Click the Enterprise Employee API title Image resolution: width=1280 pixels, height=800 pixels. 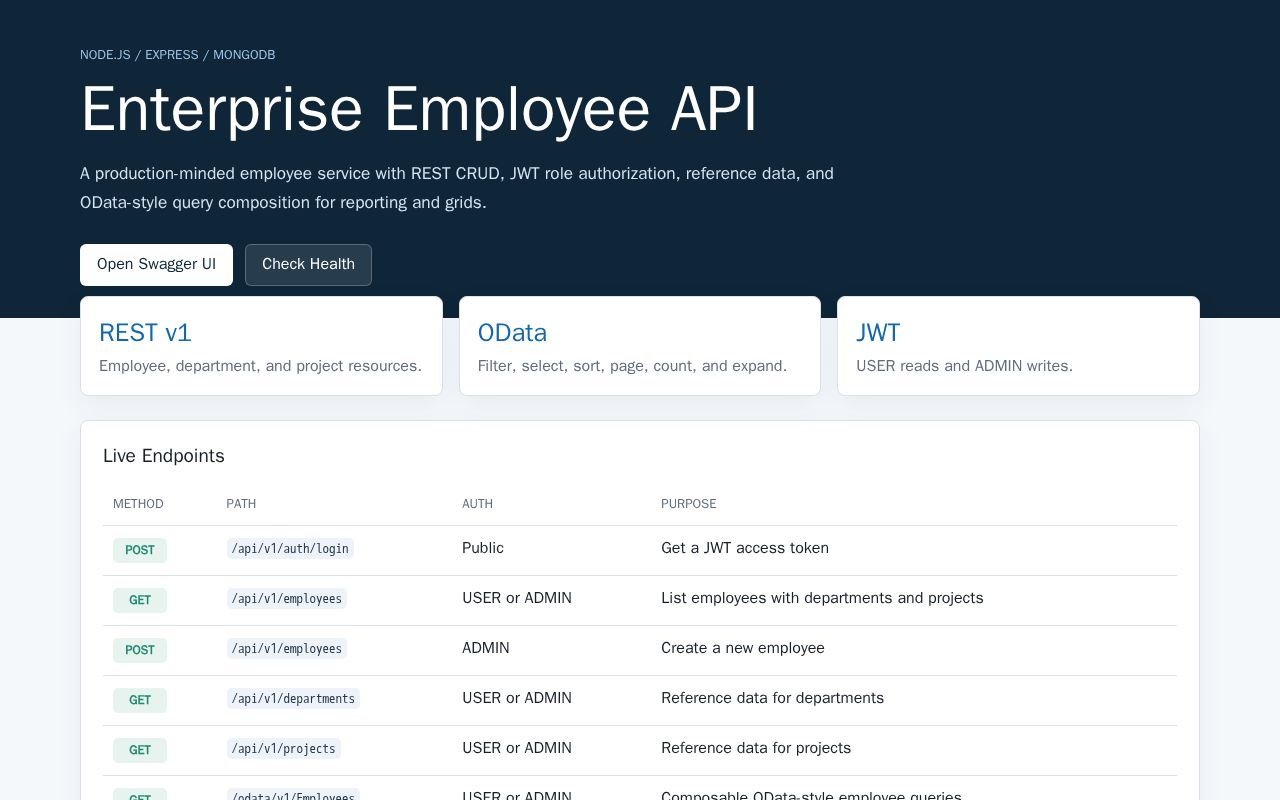coord(419,109)
